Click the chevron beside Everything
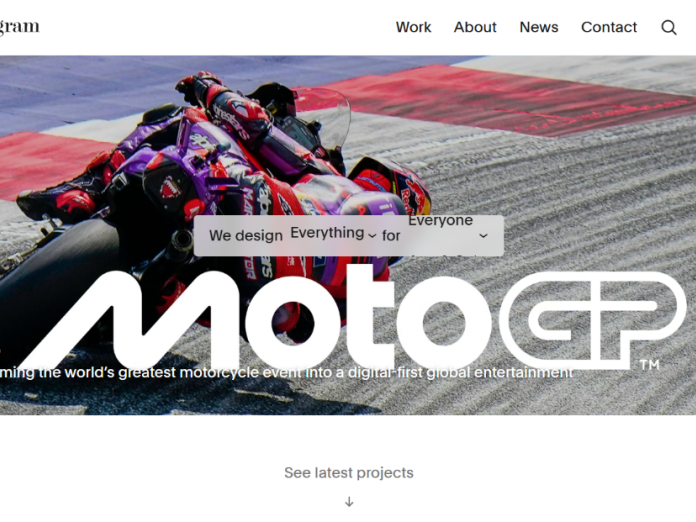 (x=372, y=236)
